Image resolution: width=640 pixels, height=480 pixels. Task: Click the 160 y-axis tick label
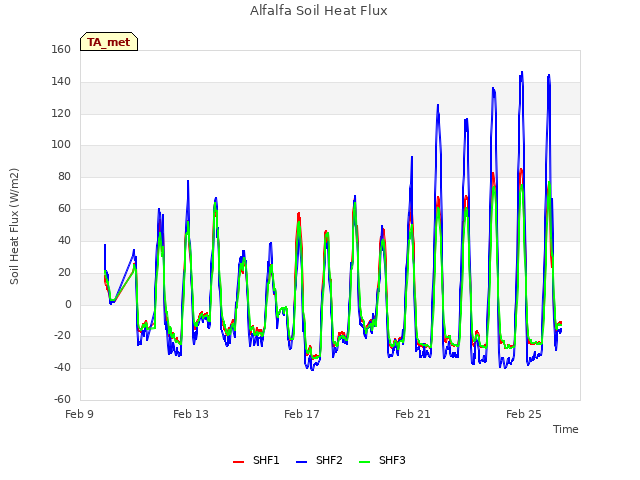61,50
